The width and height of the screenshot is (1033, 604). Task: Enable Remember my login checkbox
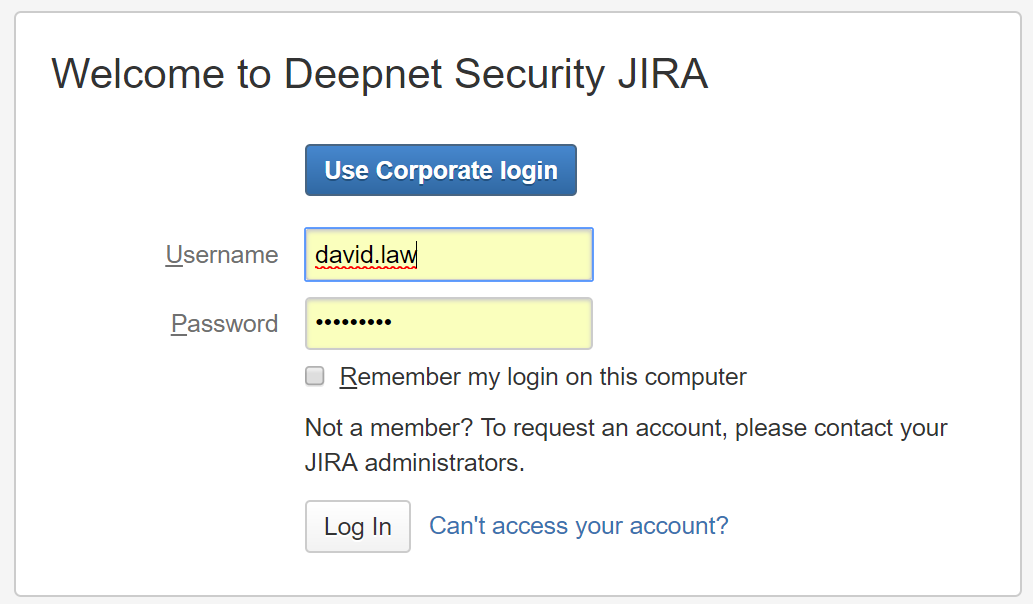click(x=315, y=377)
